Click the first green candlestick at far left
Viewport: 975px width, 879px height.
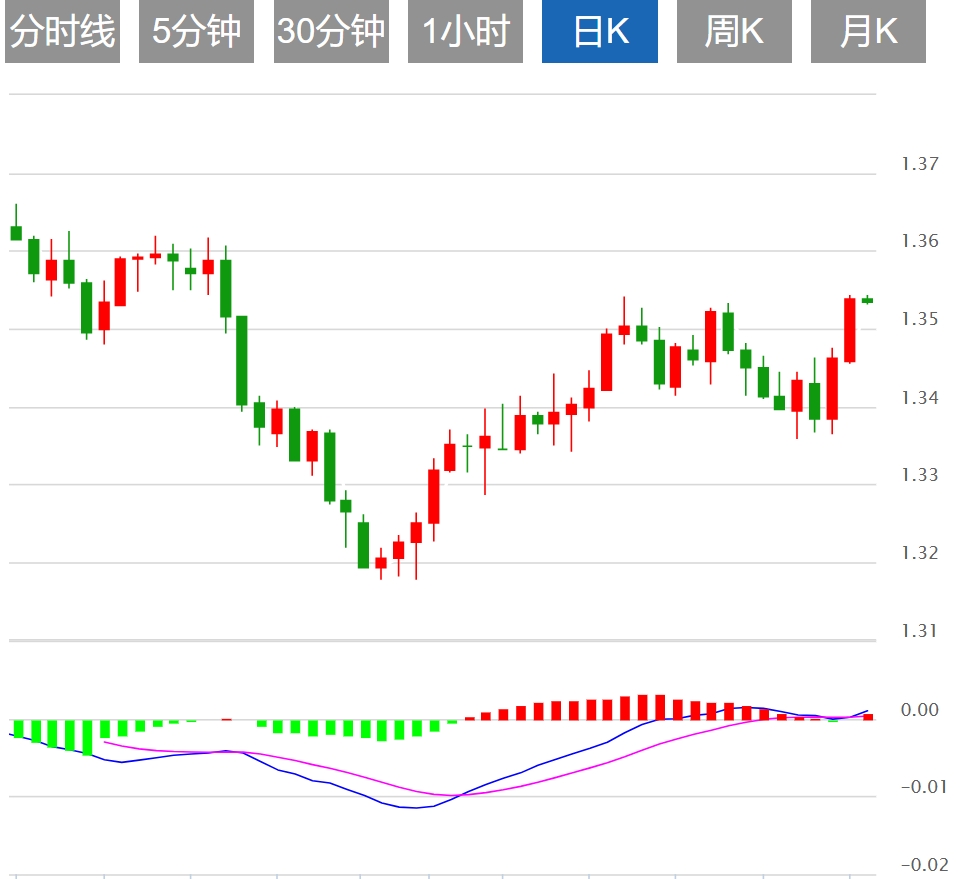[x=16, y=233]
